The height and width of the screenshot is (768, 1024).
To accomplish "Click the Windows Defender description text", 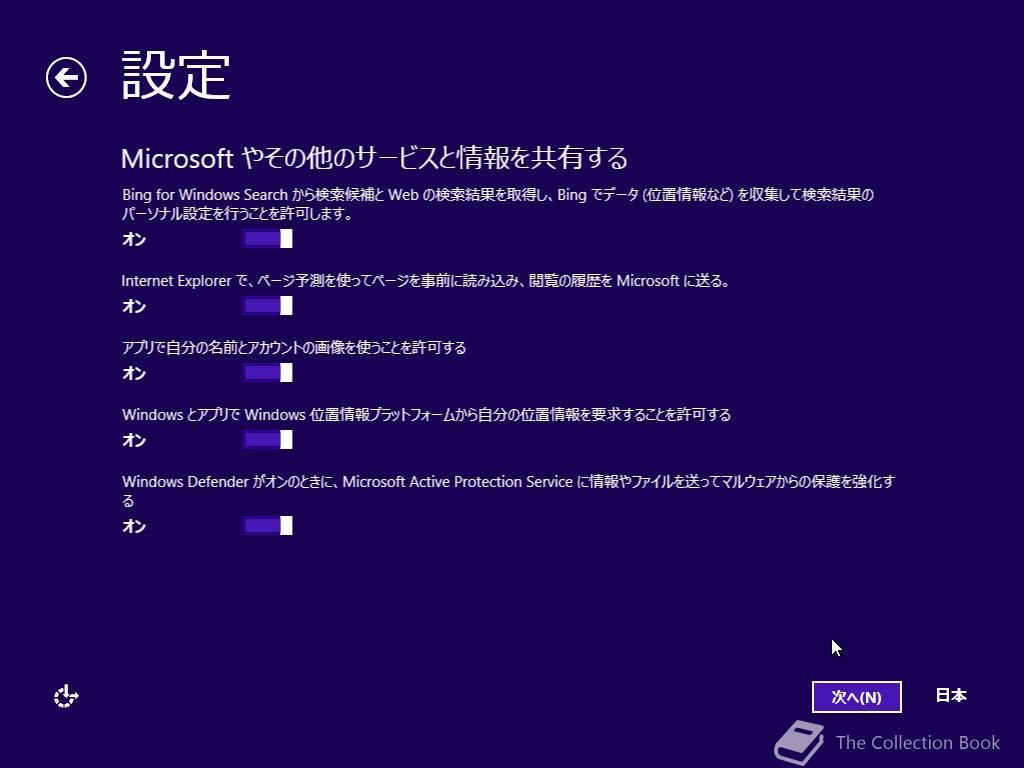I will click(508, 491).
